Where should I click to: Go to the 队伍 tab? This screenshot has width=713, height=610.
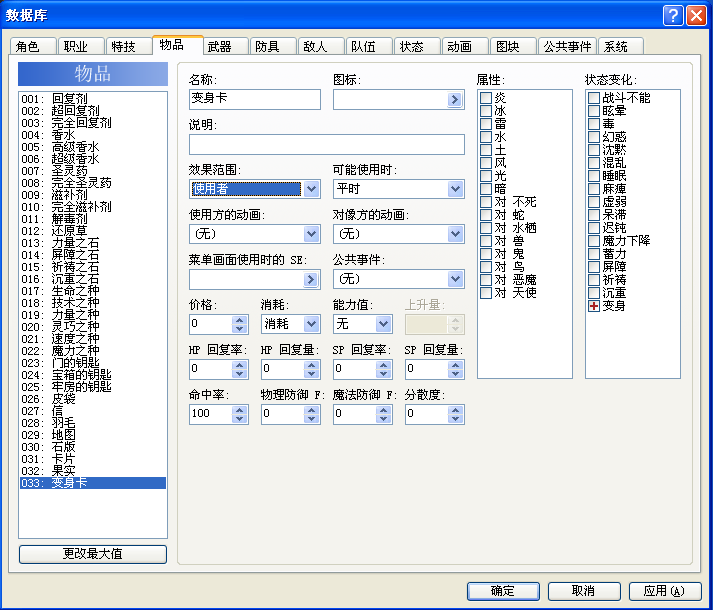[x=369, y=46]
